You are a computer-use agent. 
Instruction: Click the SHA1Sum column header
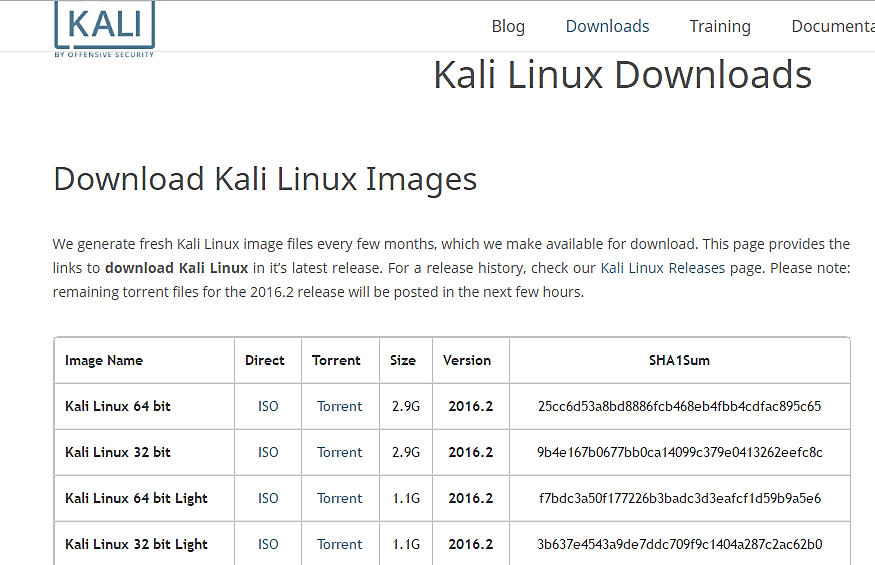679,361
